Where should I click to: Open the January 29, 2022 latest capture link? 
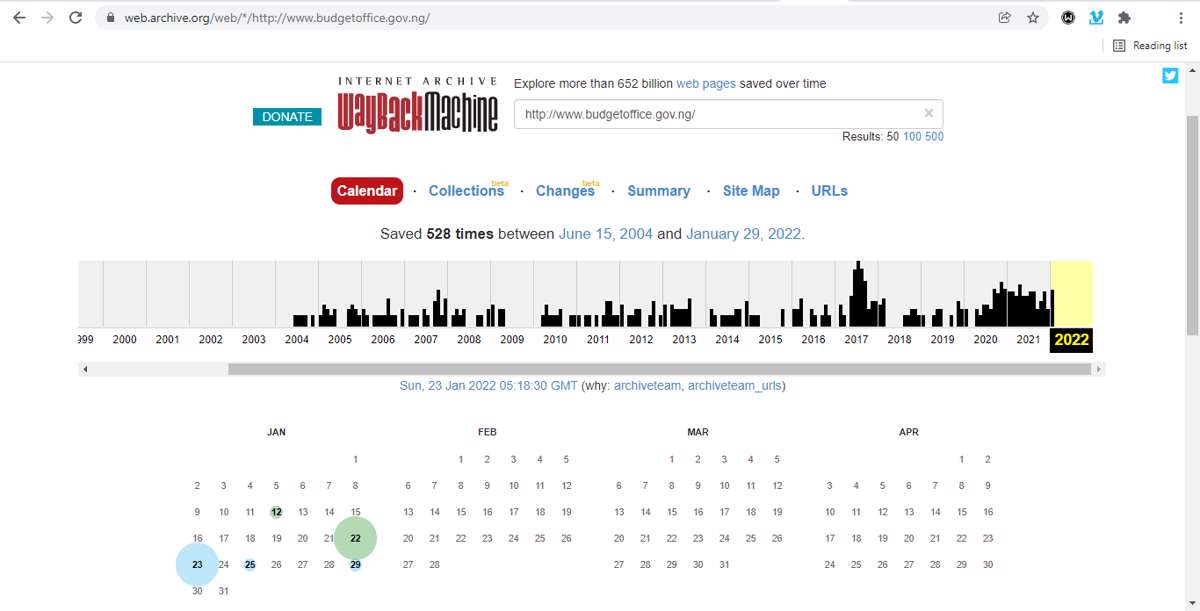coord(744,234)
